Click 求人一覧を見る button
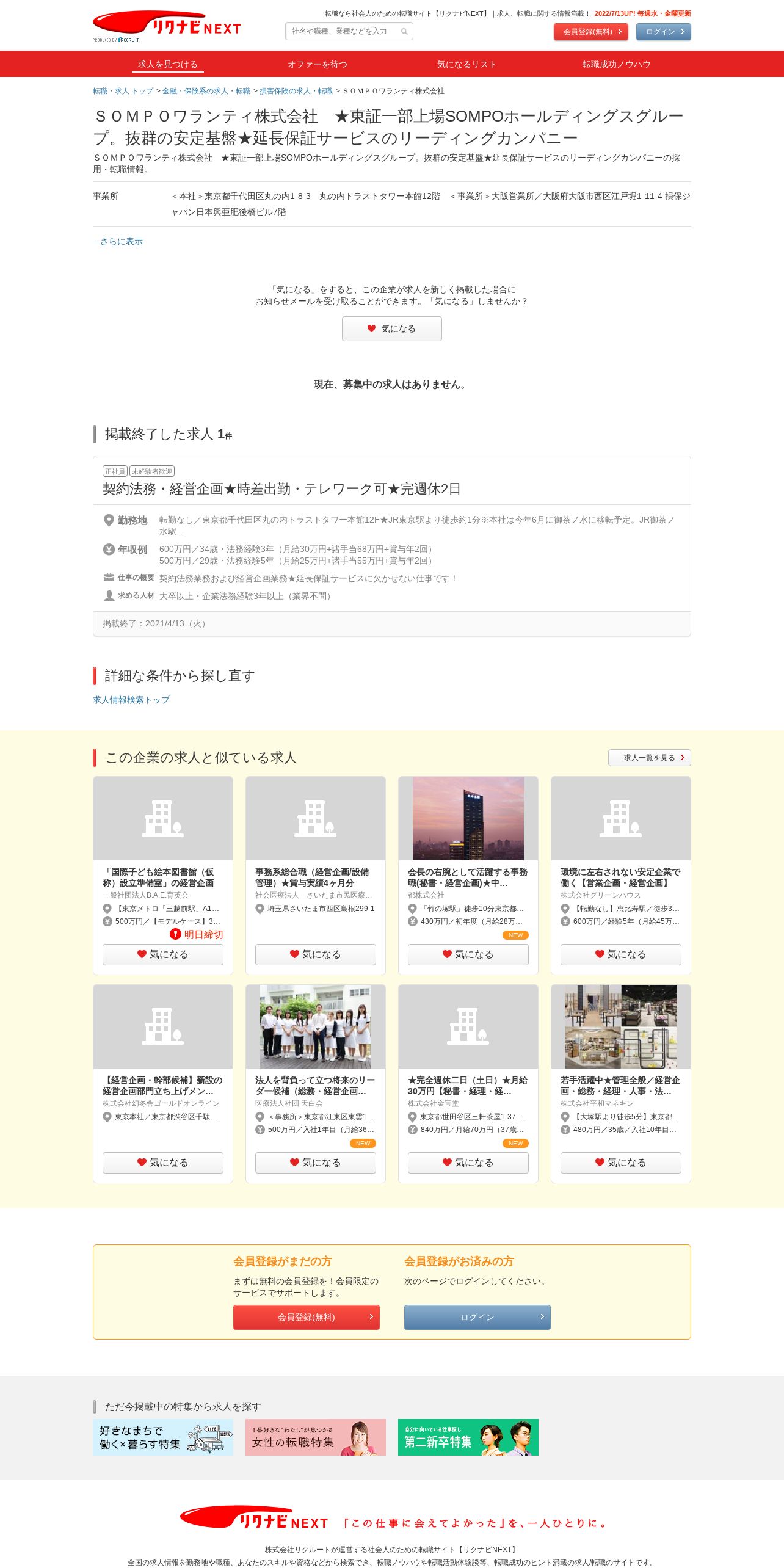Screen dimensions: 784x1568 [x=650, y=758]
